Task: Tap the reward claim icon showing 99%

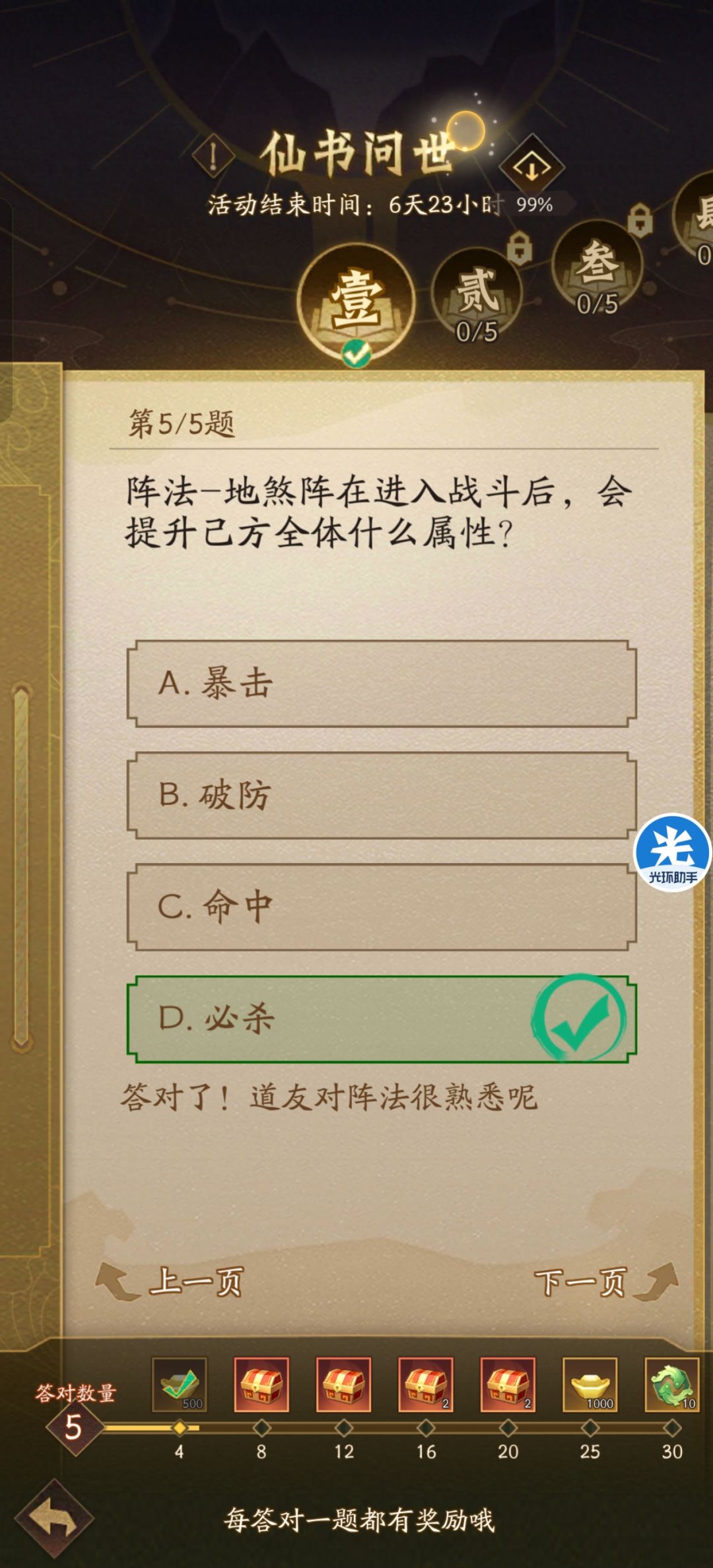Action: (x=532, y=168)
